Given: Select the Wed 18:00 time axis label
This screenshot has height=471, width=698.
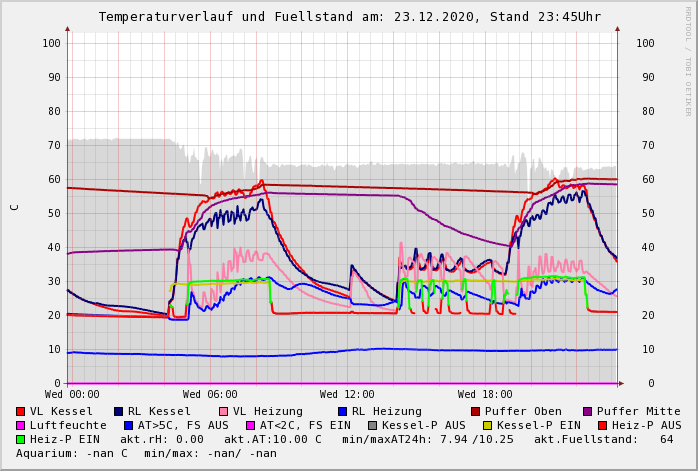Looking at the screenshot, I should click(485, 395).
